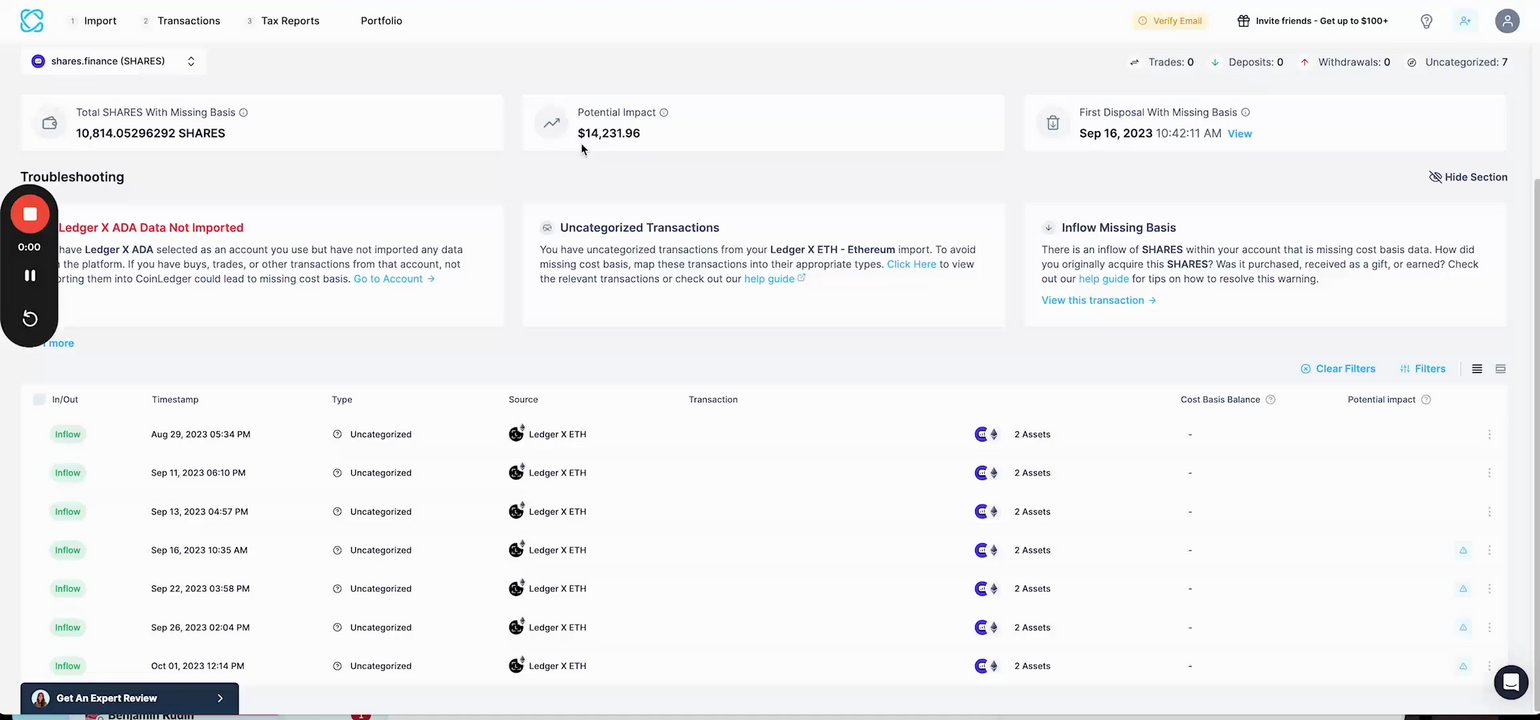The width and height of the screenshot is (1540, 720).
Task: Click the invite user icon
Action: (1465, 21)
